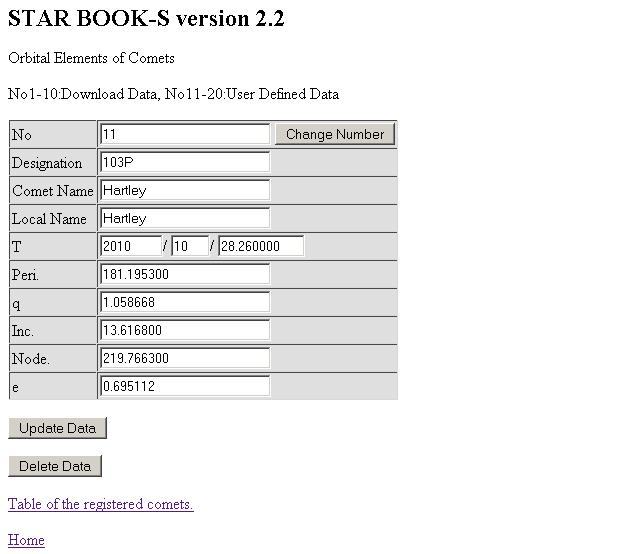The image size is (640, 554).
Task: Go to the Home link
Action: pos(26,540)
